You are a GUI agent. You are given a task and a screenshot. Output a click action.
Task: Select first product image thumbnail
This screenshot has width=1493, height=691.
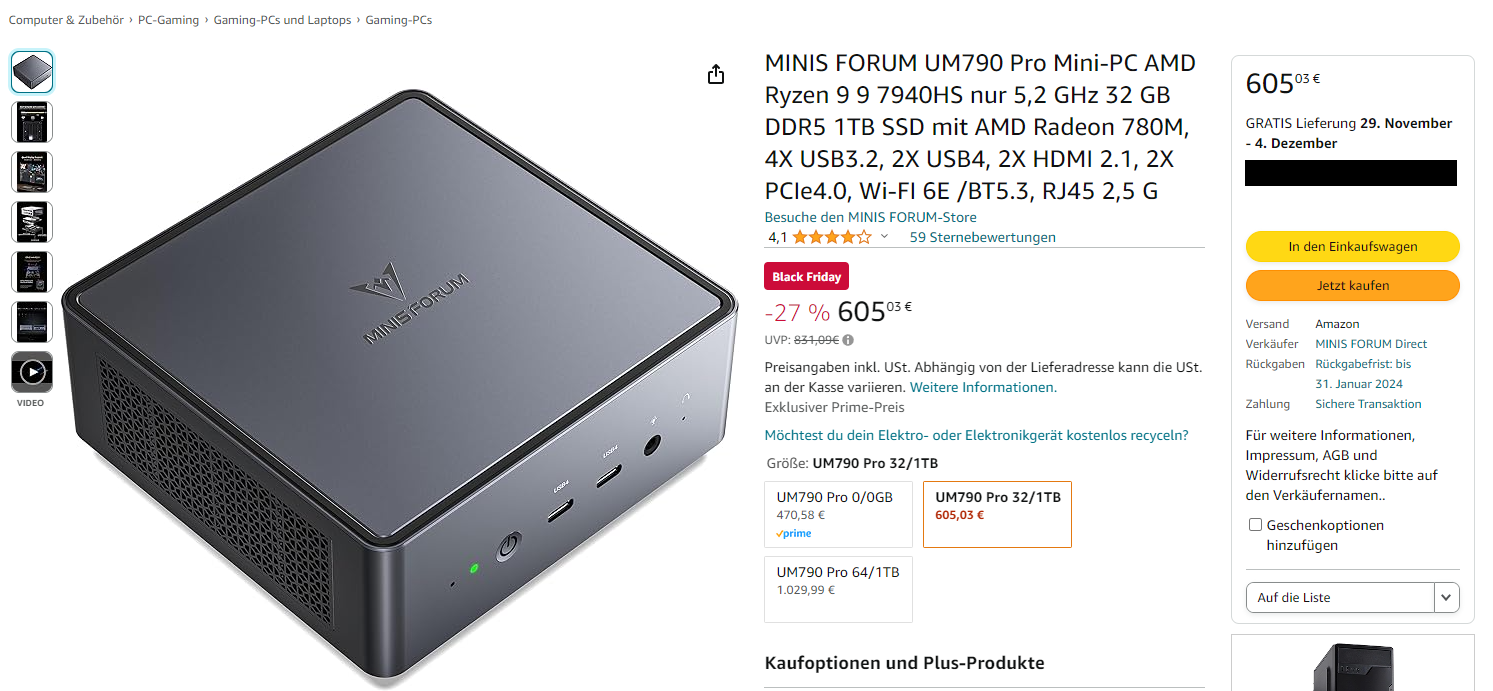pyautogui.click(x=32, y=72)
